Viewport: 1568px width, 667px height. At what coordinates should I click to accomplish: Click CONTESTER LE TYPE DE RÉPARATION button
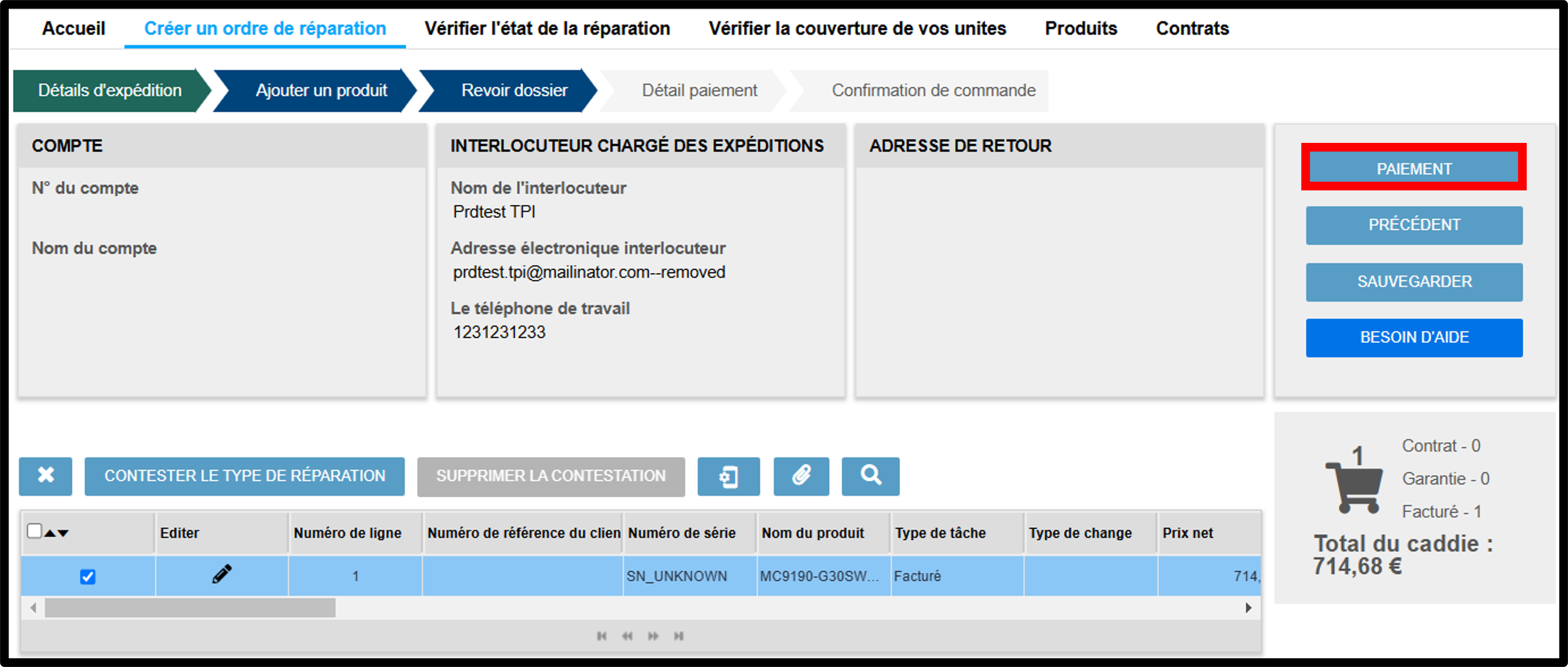point(245,476)
